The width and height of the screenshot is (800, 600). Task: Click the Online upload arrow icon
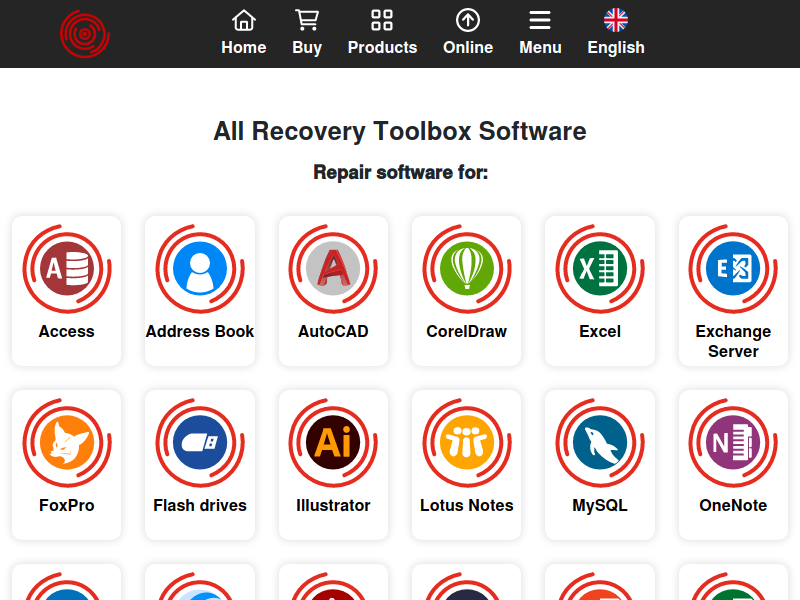[468, 20]
